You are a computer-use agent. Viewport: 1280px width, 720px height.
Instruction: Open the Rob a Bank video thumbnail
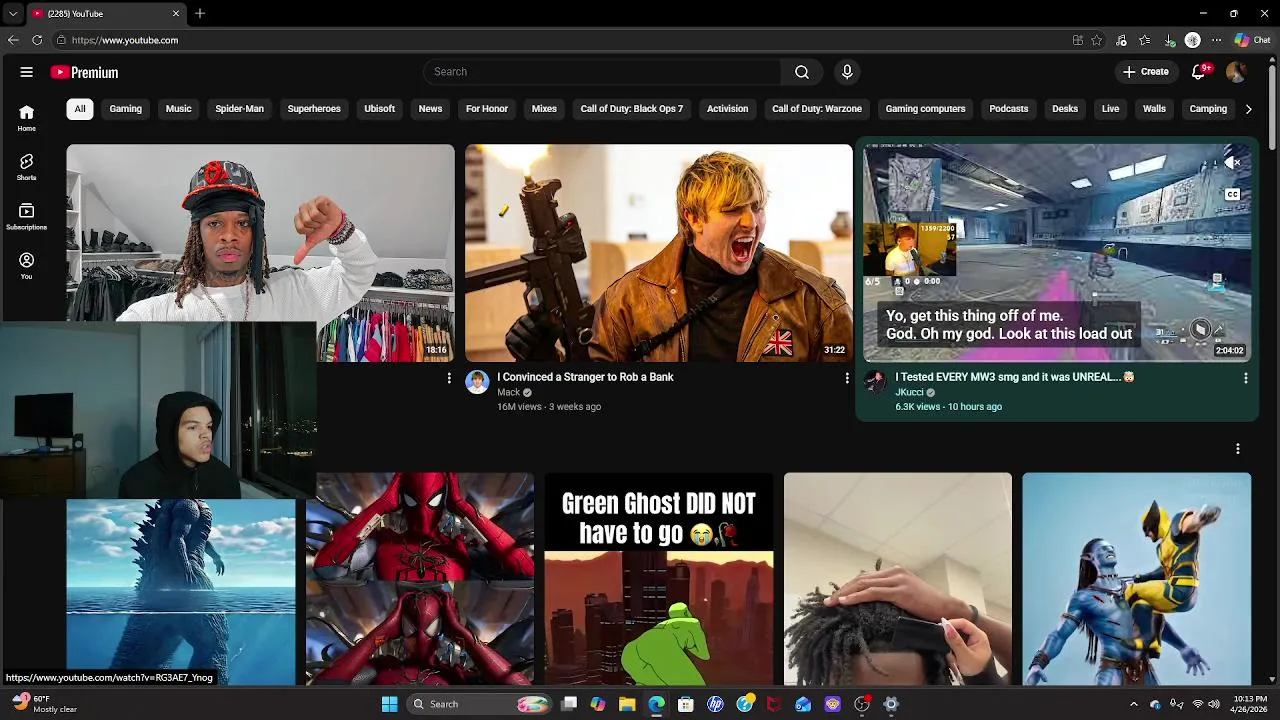tap(659, 253)
